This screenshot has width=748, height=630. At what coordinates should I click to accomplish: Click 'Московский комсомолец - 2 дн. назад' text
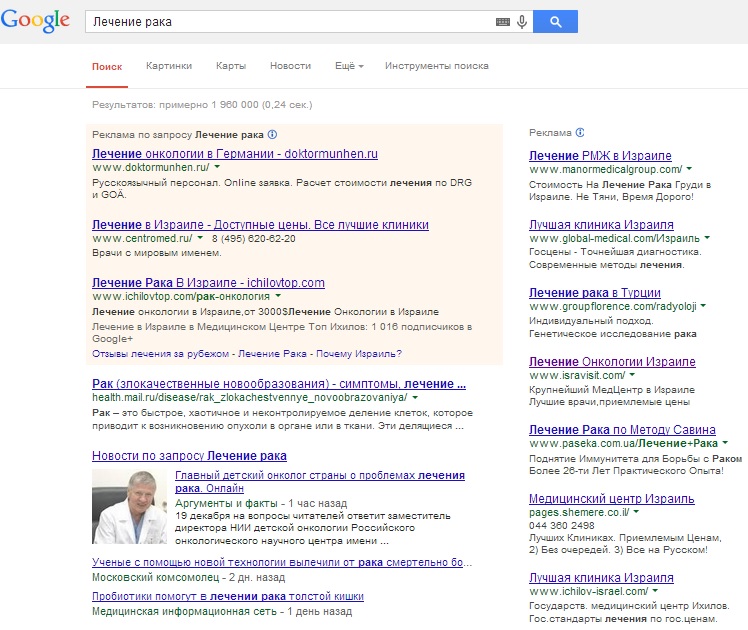(188, 577)
